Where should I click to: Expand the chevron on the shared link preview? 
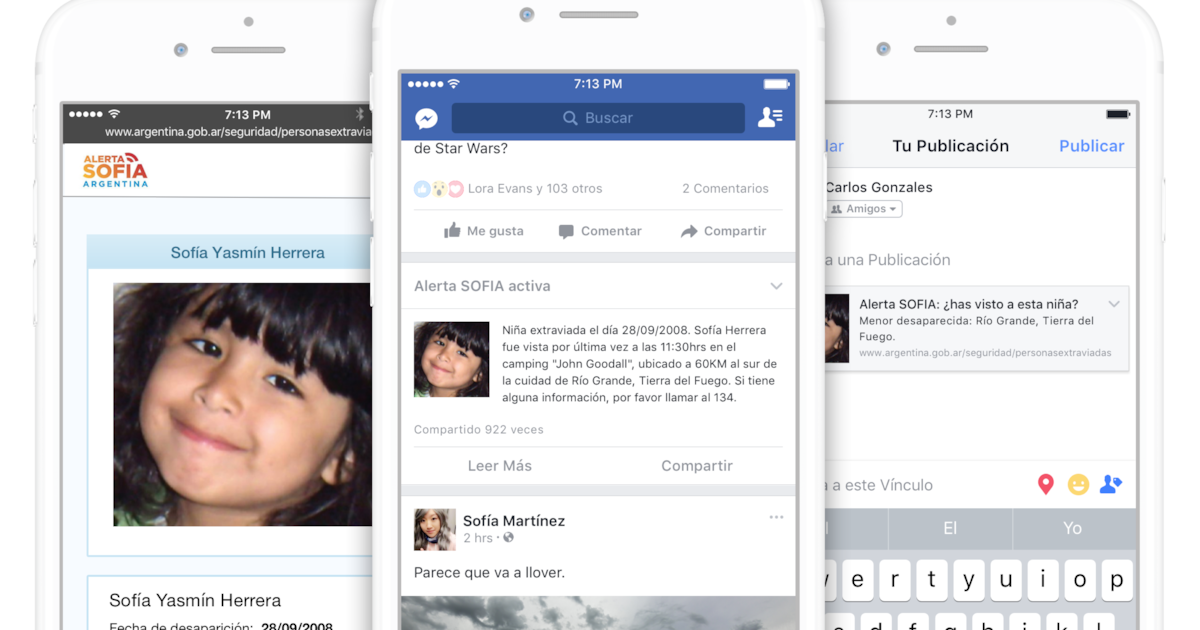tap(1114, 304)
